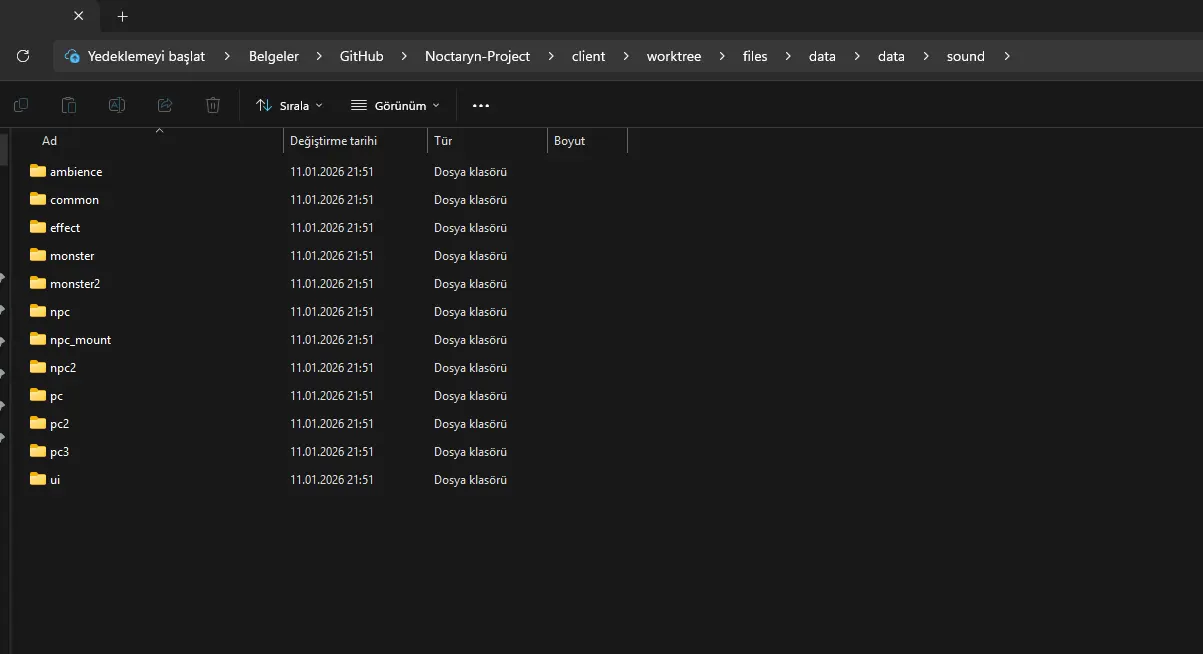
Task: Navigate to Noctaryn-Project in breadcrumb
Action: pos(477,56)
